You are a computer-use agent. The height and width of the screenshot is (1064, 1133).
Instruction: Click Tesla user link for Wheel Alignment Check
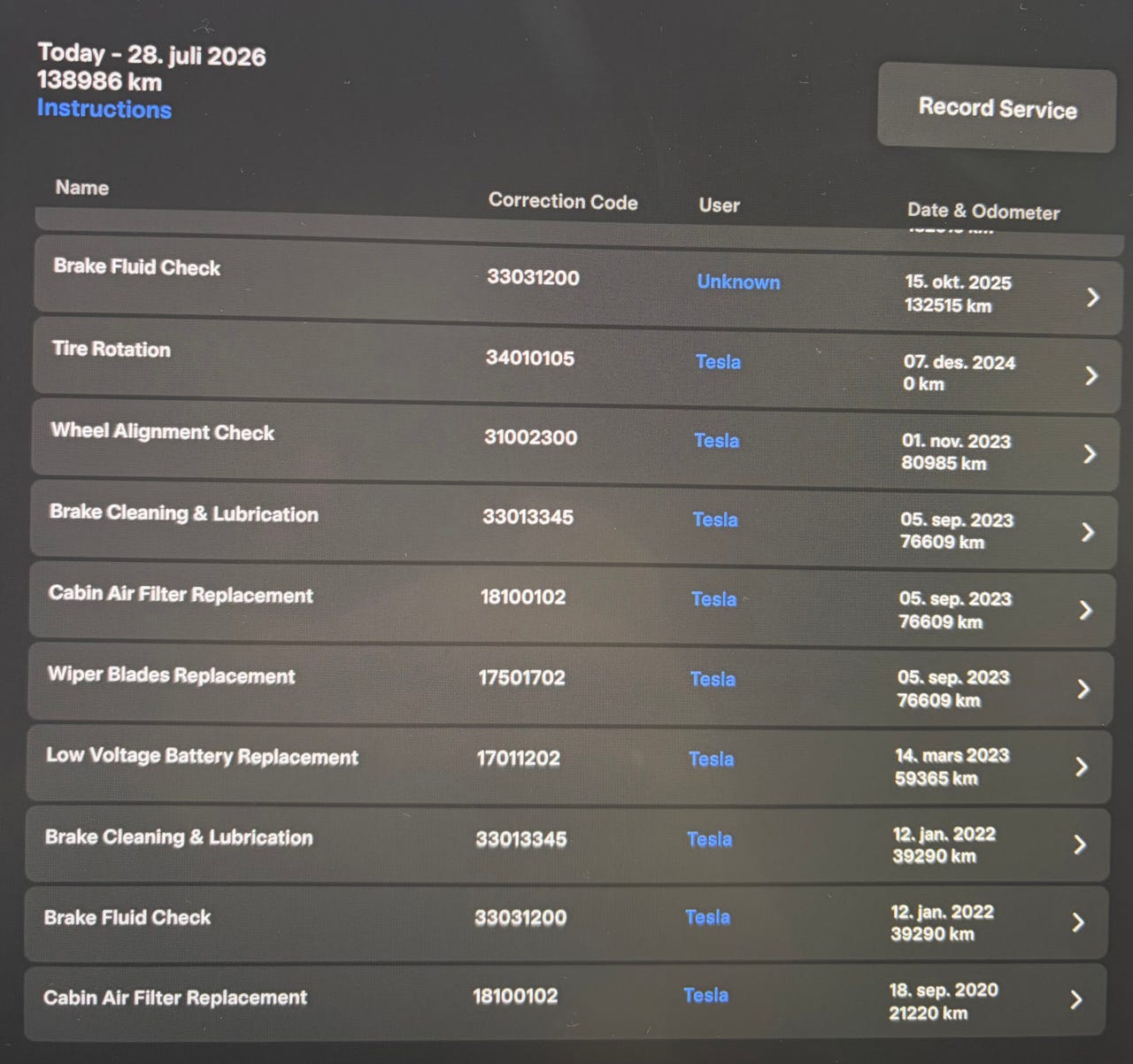click(x=716, y=440)
